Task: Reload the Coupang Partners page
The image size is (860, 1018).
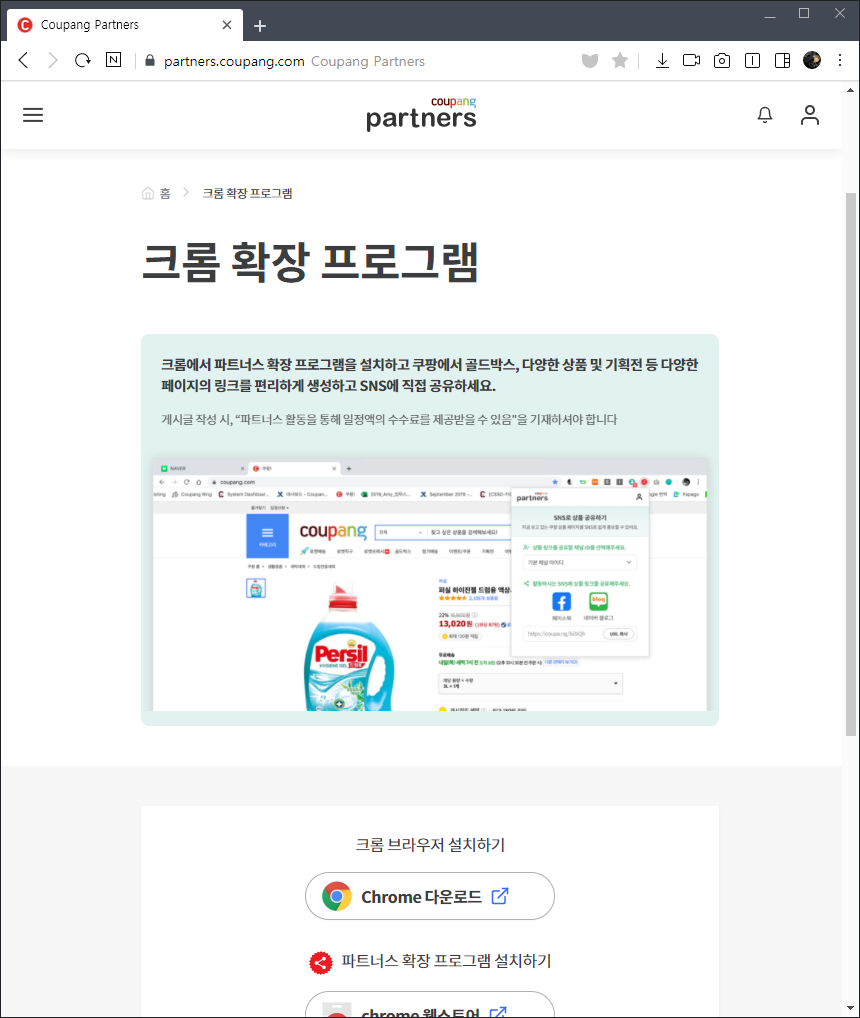Action: [82, 60]
